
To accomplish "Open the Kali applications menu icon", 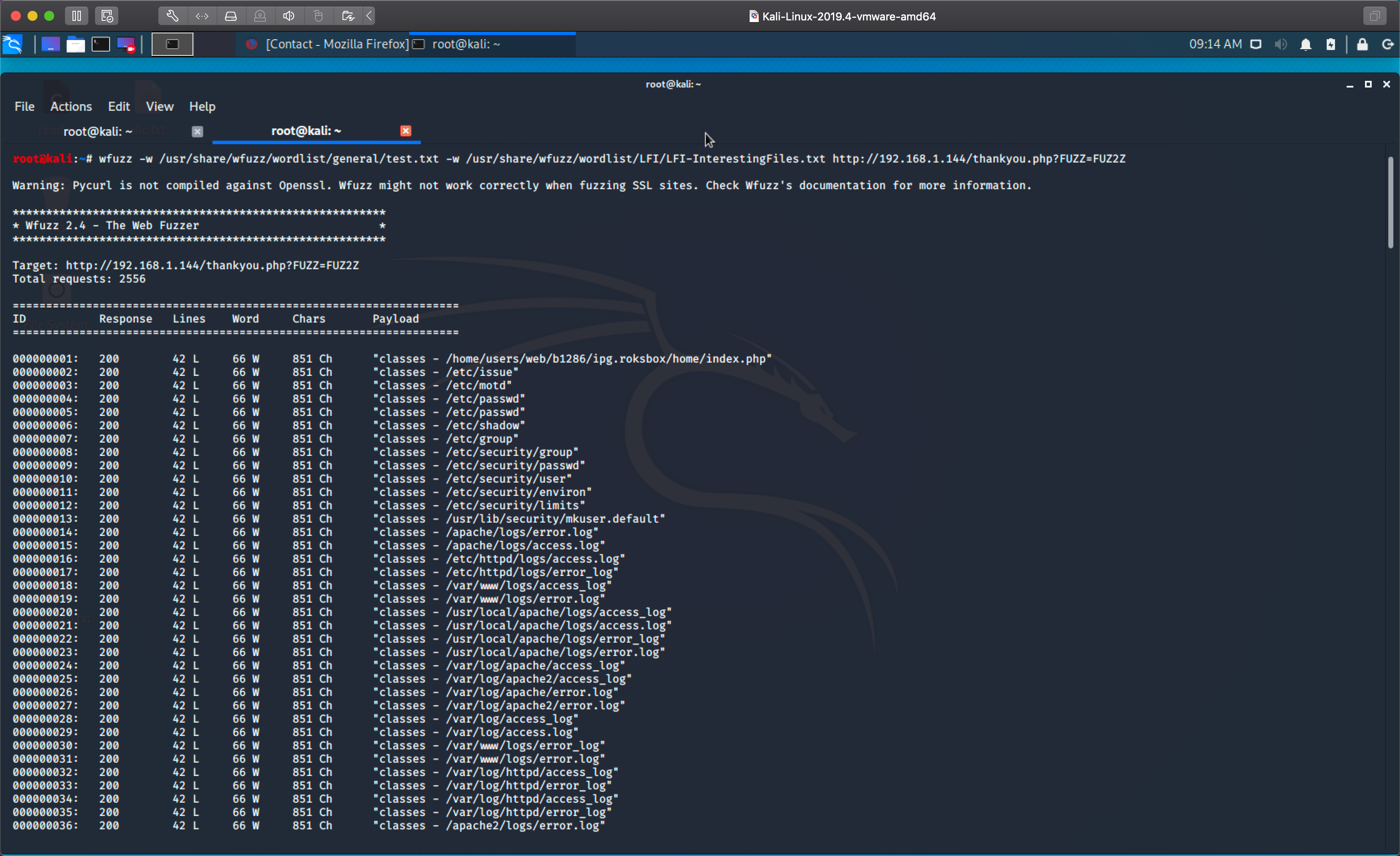I will tap(12, 44).
